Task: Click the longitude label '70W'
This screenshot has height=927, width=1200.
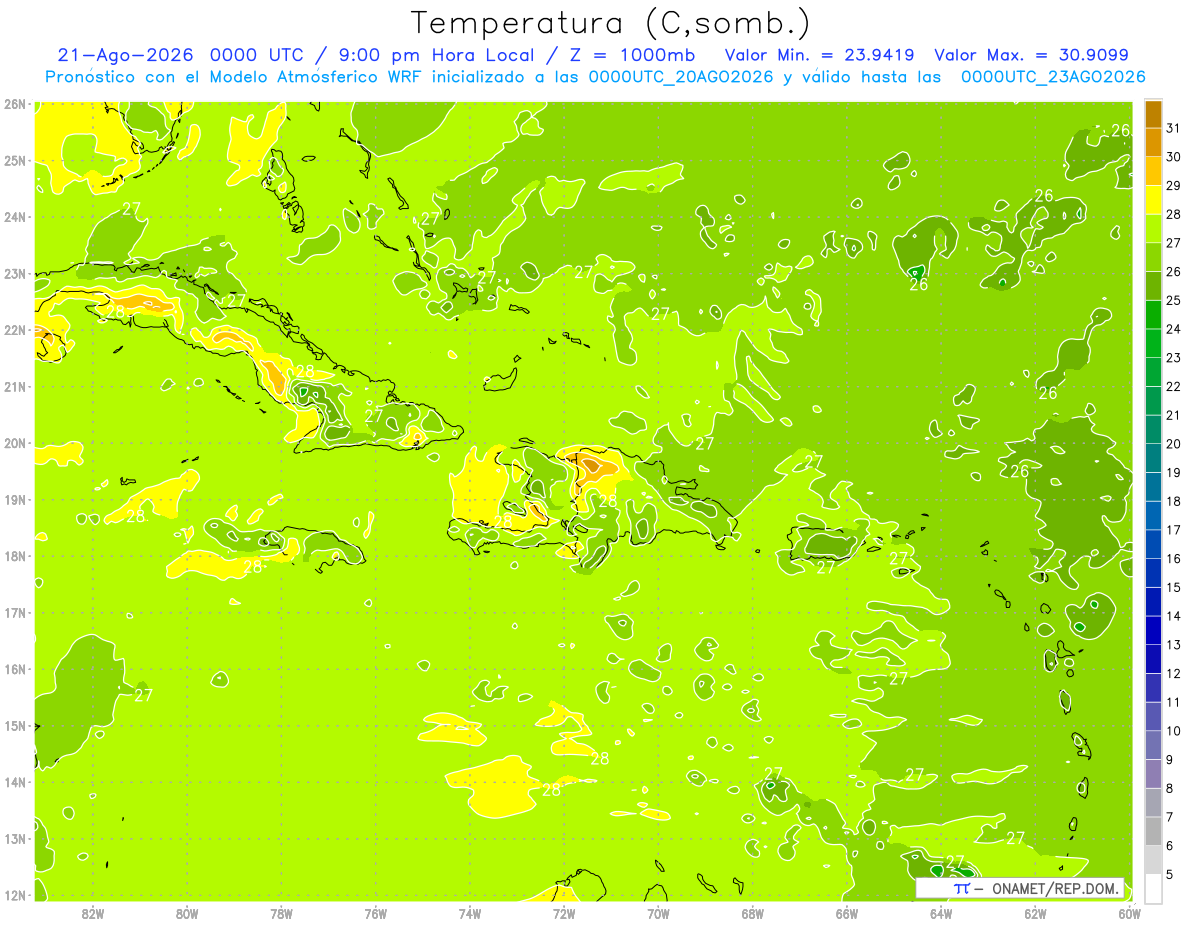Action: pyautogui.click(x=658, y=913)
